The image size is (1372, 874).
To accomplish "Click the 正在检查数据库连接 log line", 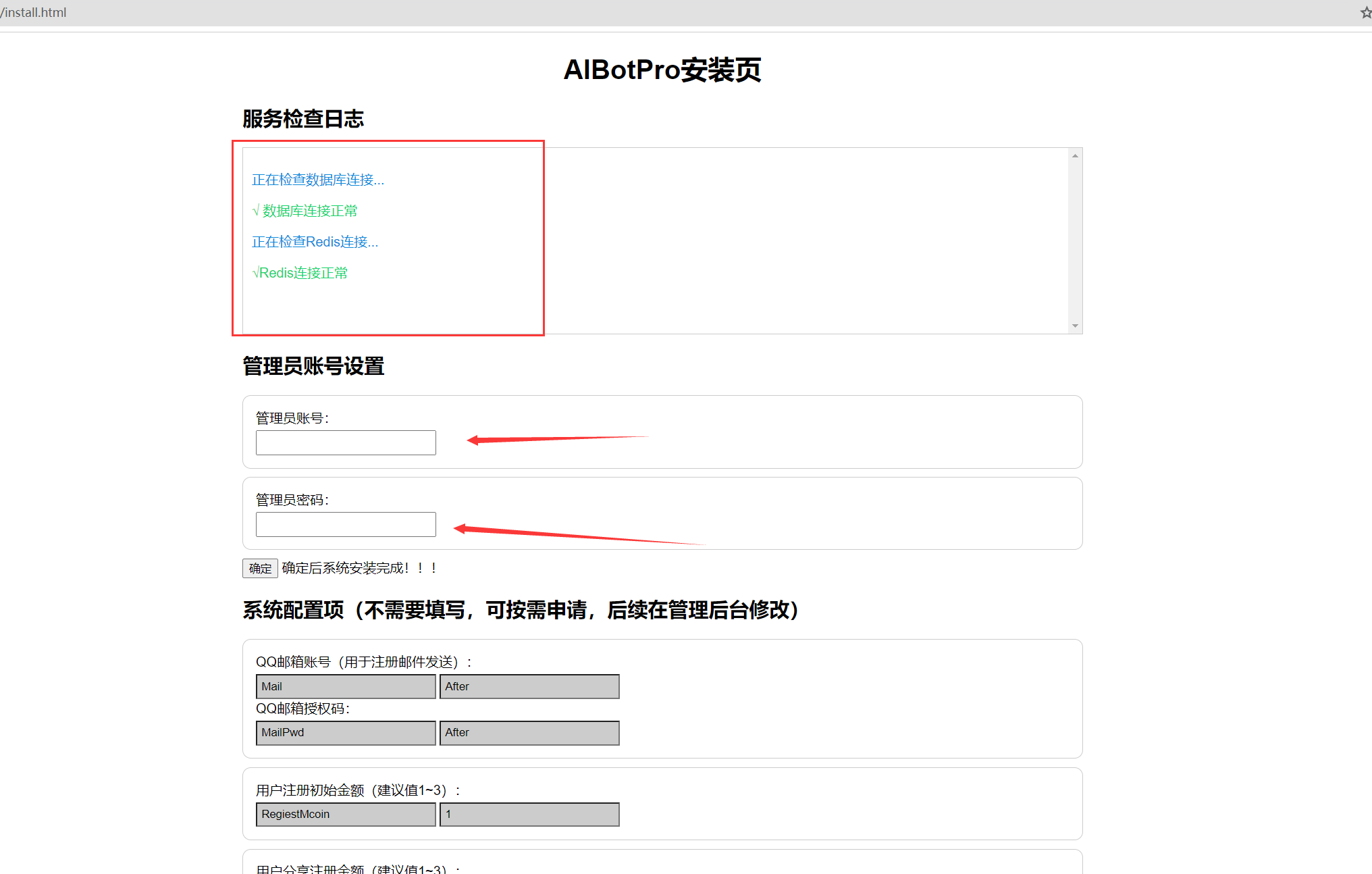I will click(318, 180).
